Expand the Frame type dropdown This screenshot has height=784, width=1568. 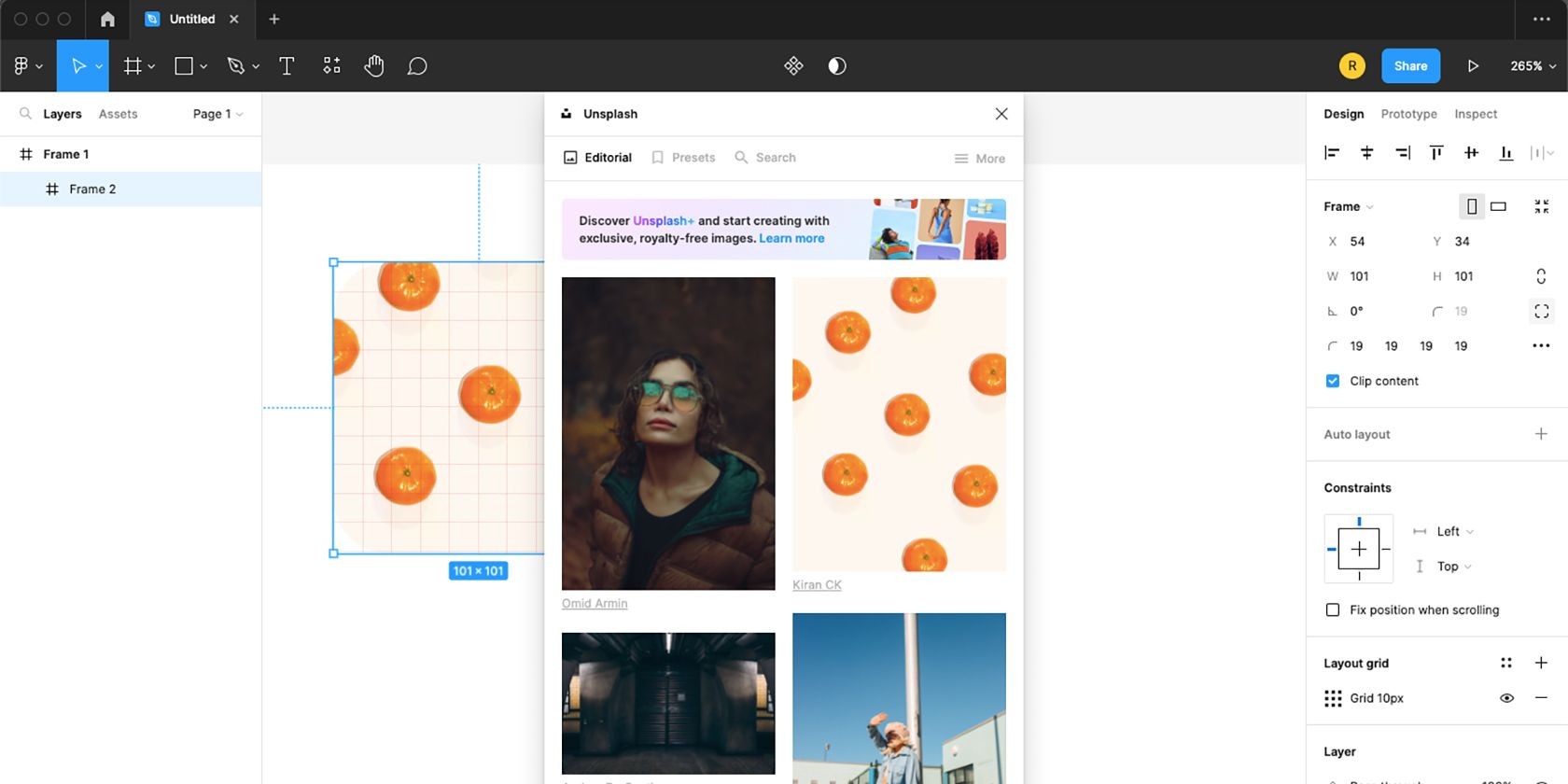click(1348, 206)
